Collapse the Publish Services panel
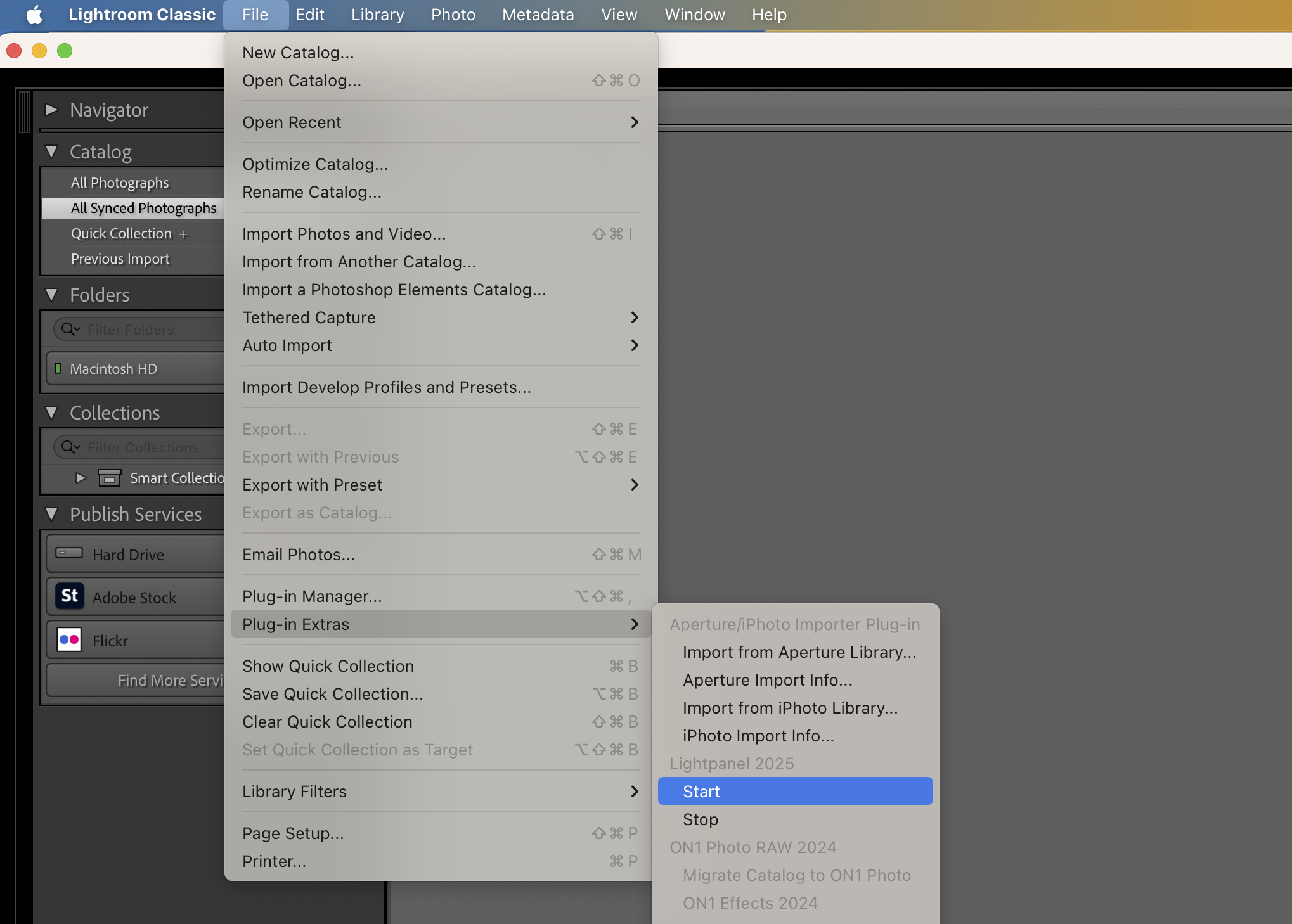 click(x=52, y=514)
